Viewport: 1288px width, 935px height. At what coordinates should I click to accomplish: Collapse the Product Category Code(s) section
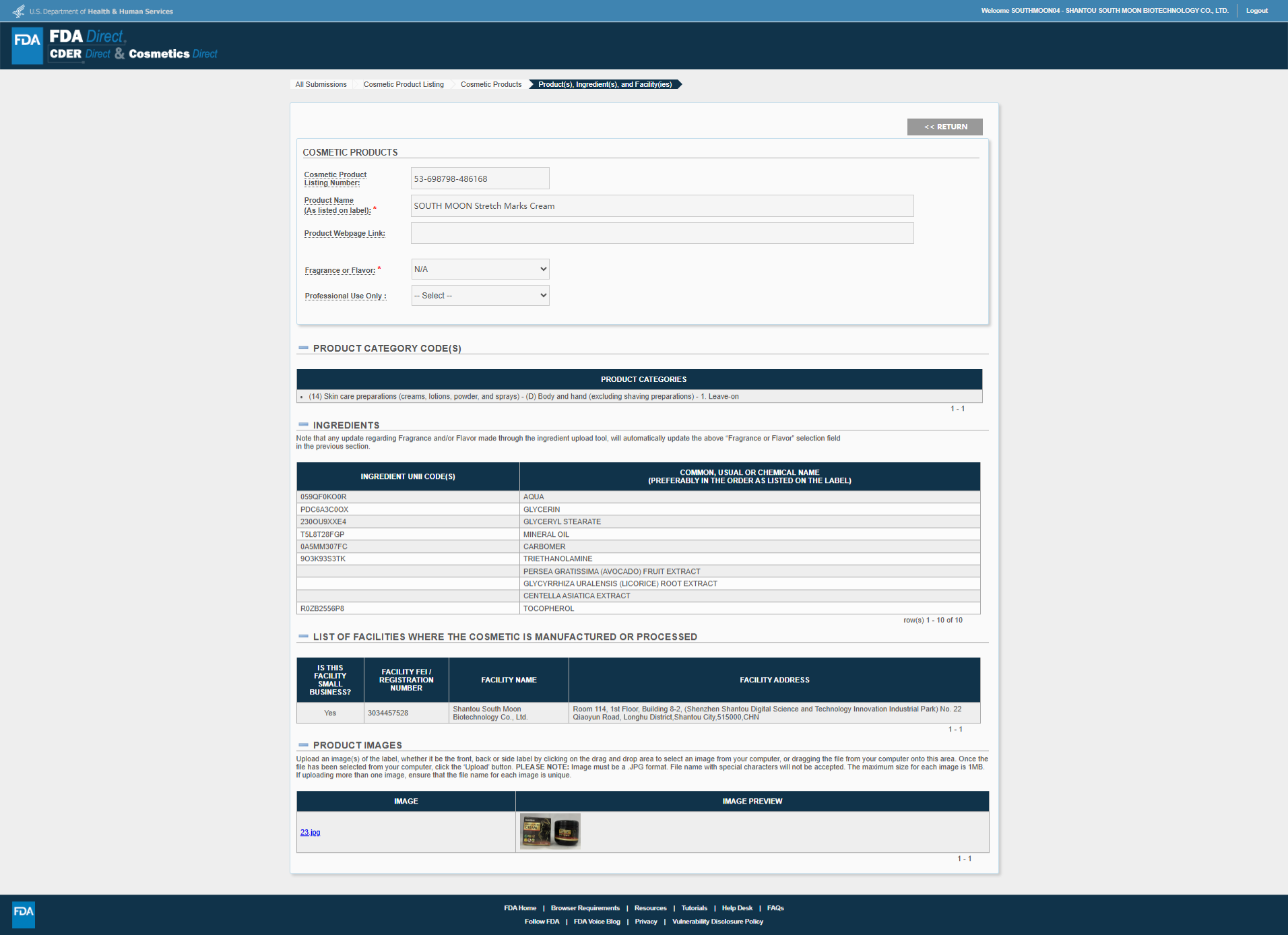(x=303, y=348)
